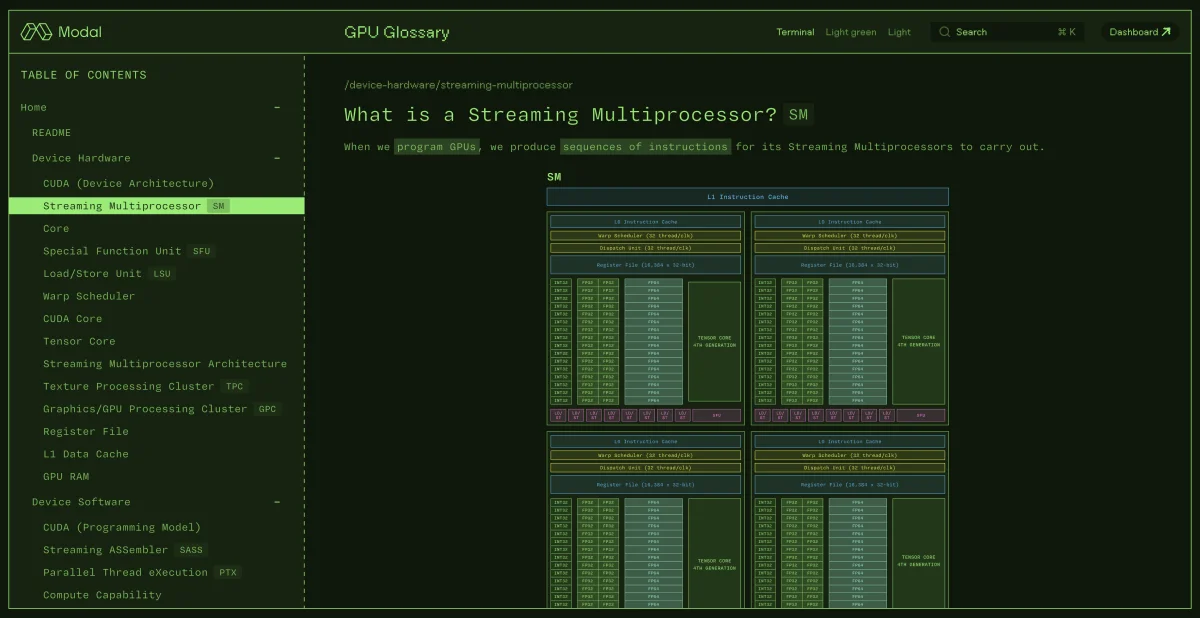Select the Terminal theme
The width and height of the screenshot is (1200, 618).
point(795,32)
